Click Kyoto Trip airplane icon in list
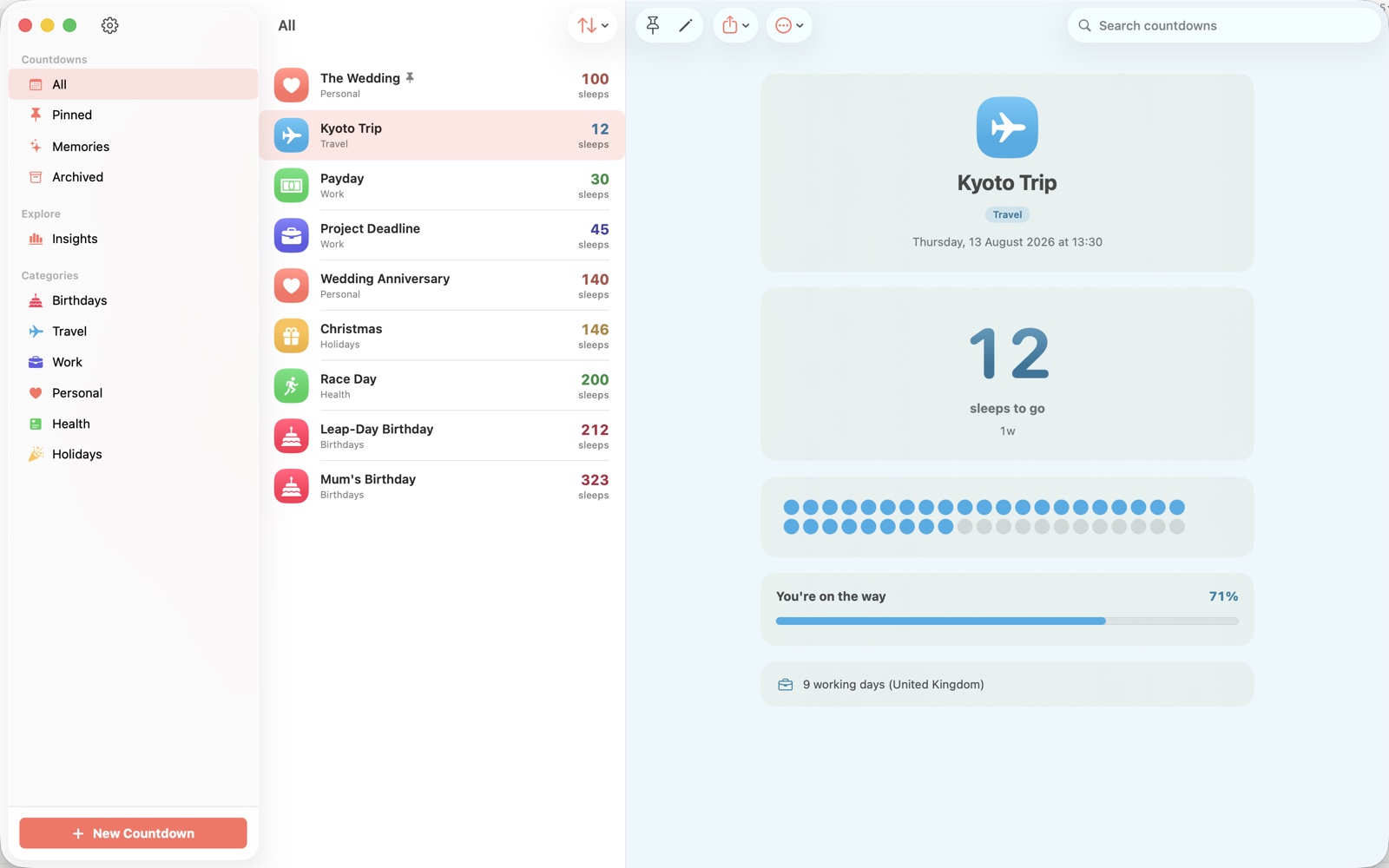Screen dimensions: 1389x868 point(292,135)
